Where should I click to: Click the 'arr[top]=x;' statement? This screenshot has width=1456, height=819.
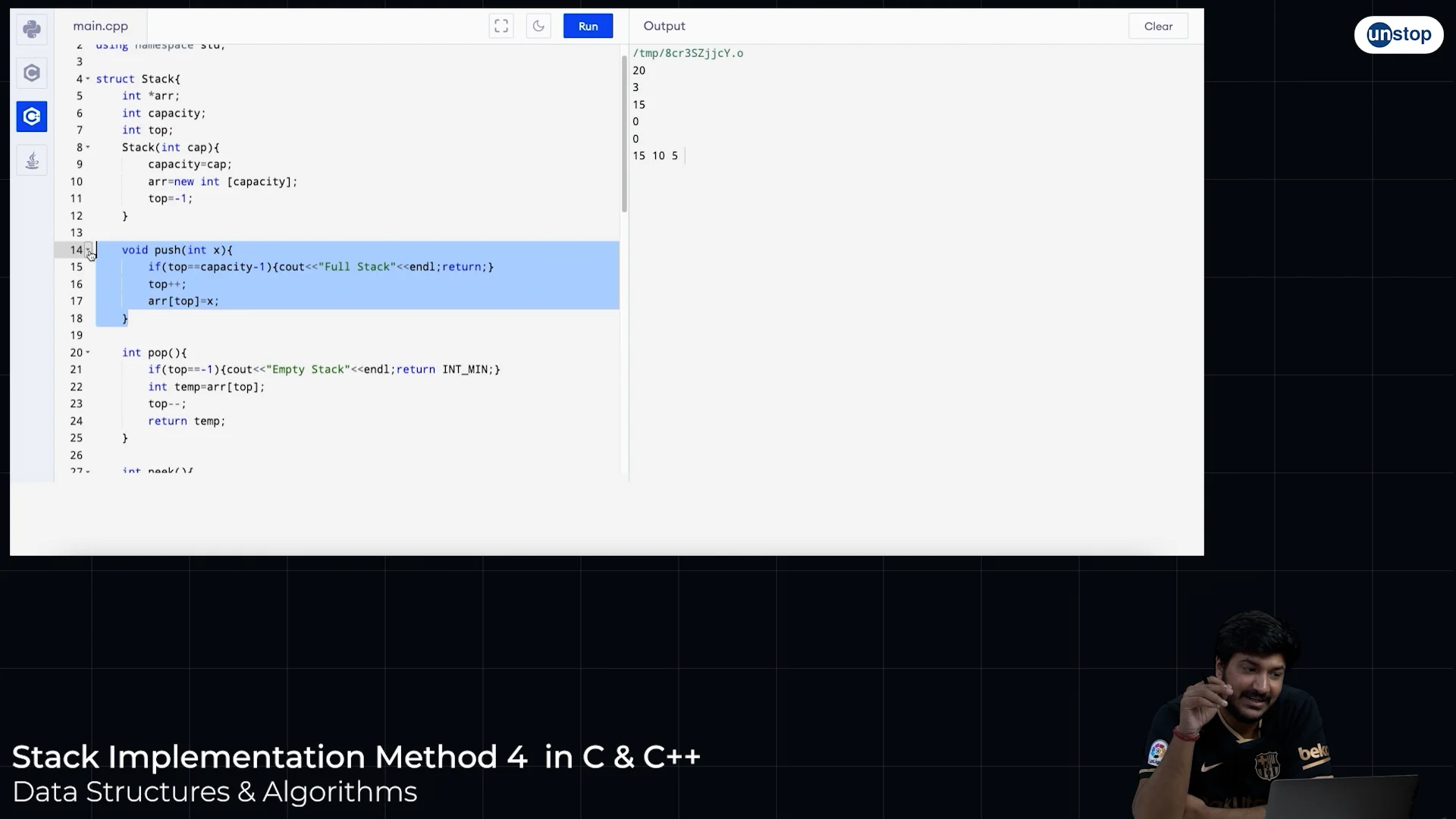click(x=184, y=301)
